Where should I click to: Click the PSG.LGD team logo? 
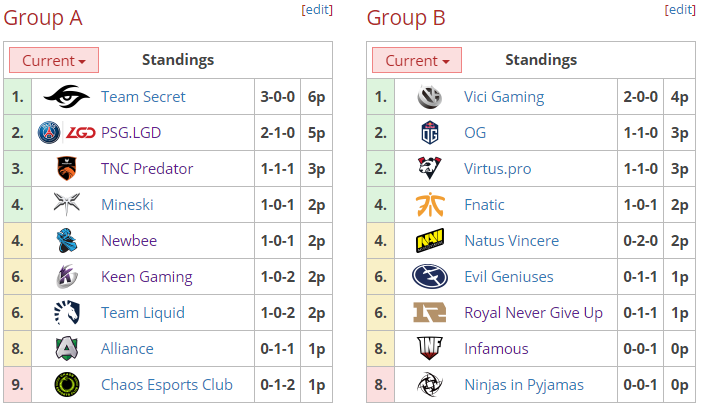67,133
